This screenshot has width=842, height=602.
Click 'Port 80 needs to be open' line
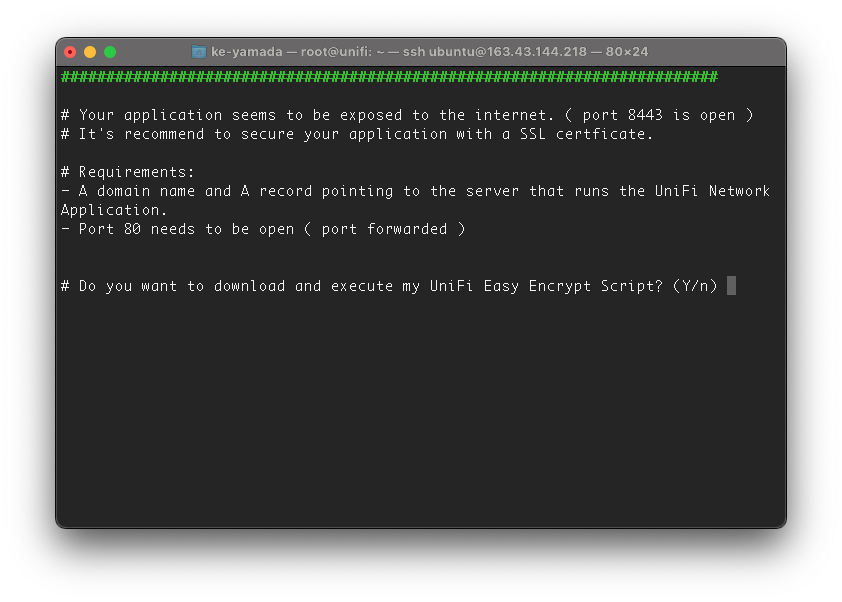point(263,229)
